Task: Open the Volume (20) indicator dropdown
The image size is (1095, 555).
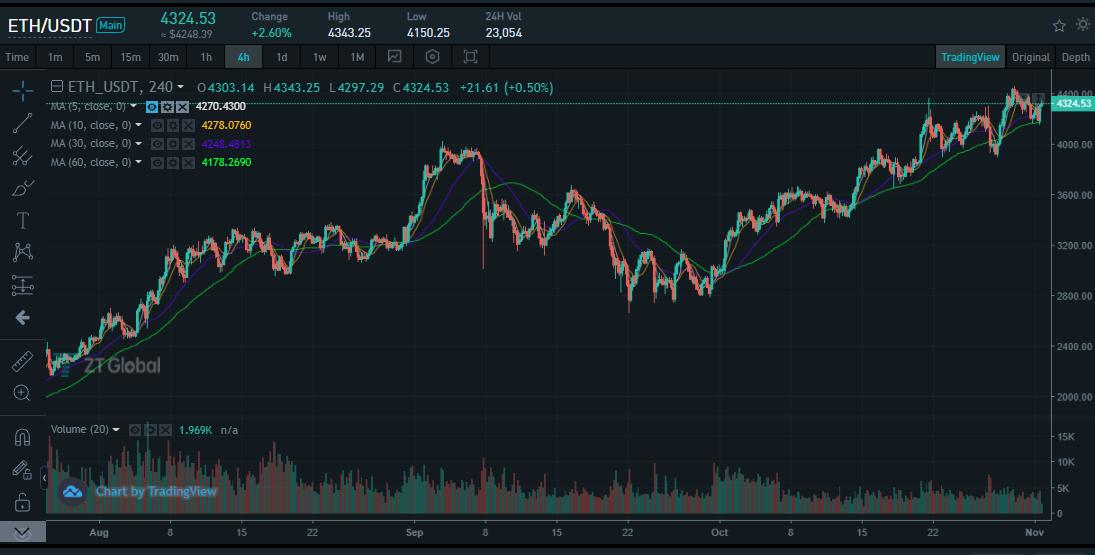Action: tap(117, 430)
